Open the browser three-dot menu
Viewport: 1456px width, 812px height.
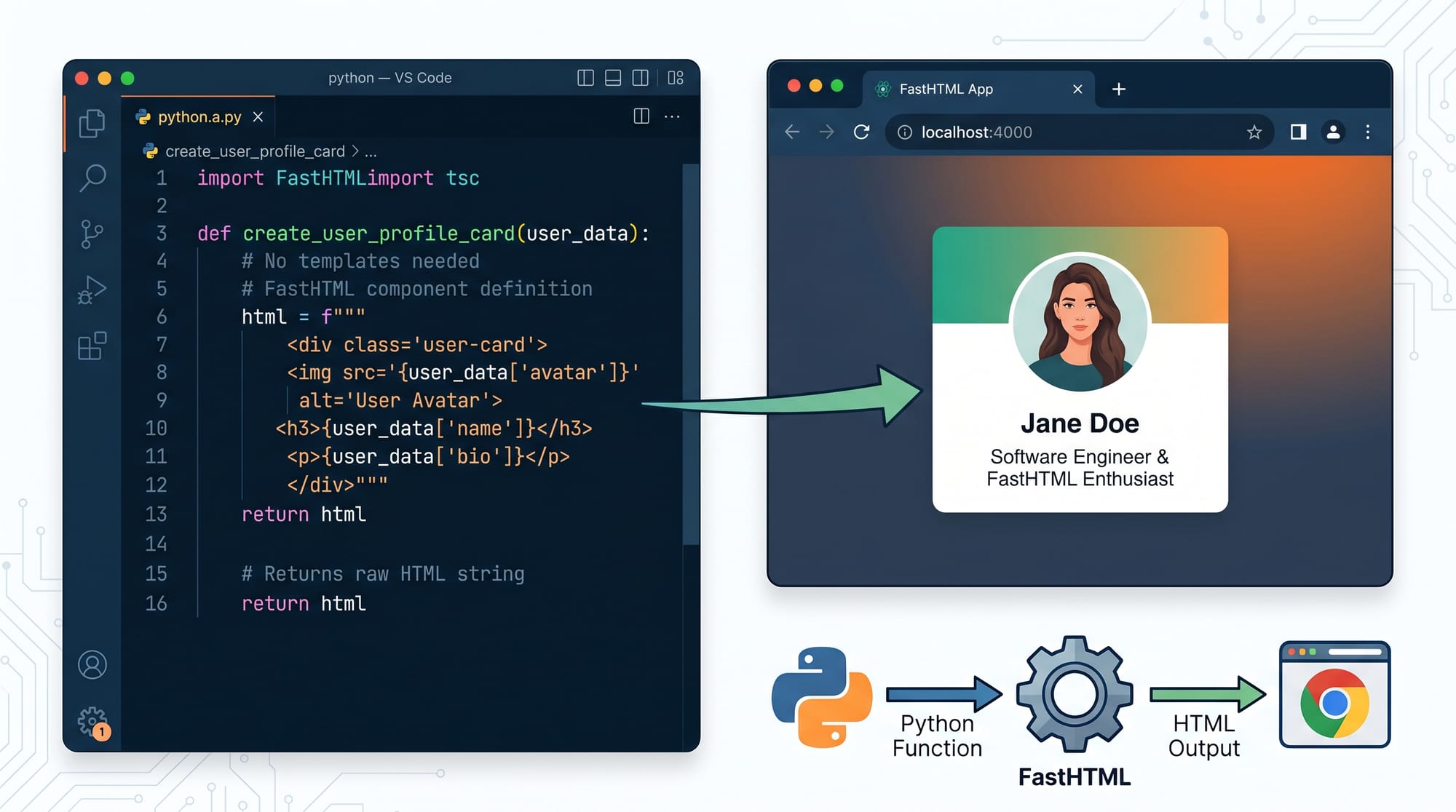[1368, 132]
